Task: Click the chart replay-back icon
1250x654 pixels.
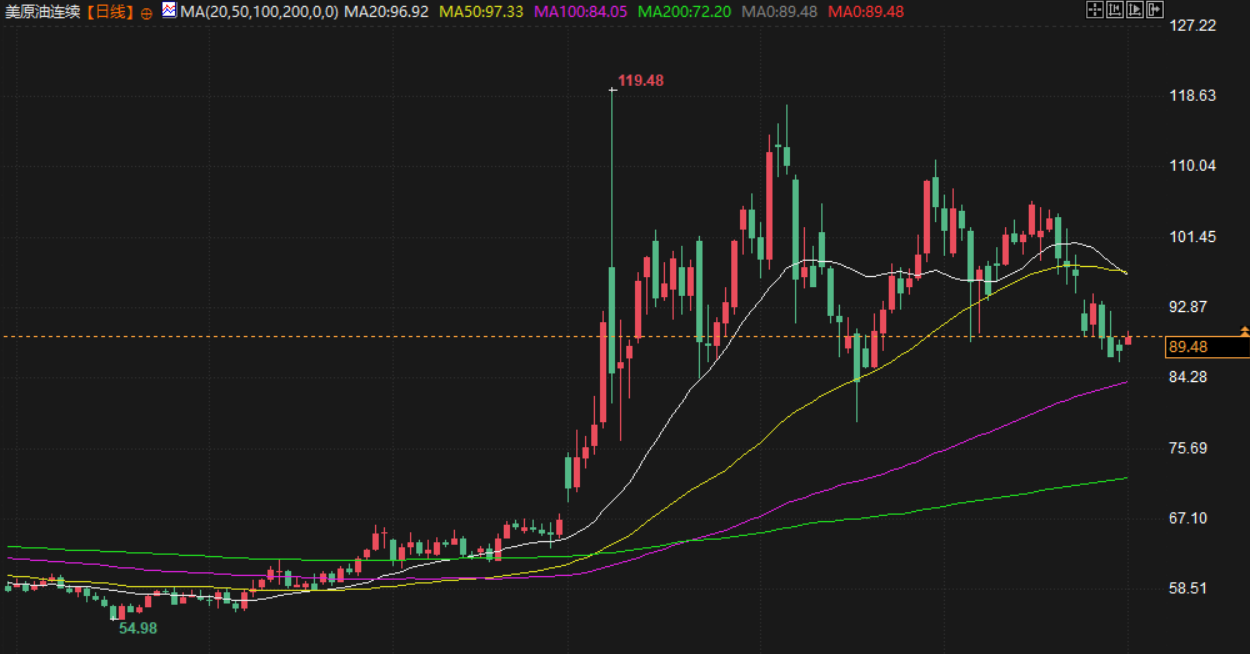Action: [1115, 10]
